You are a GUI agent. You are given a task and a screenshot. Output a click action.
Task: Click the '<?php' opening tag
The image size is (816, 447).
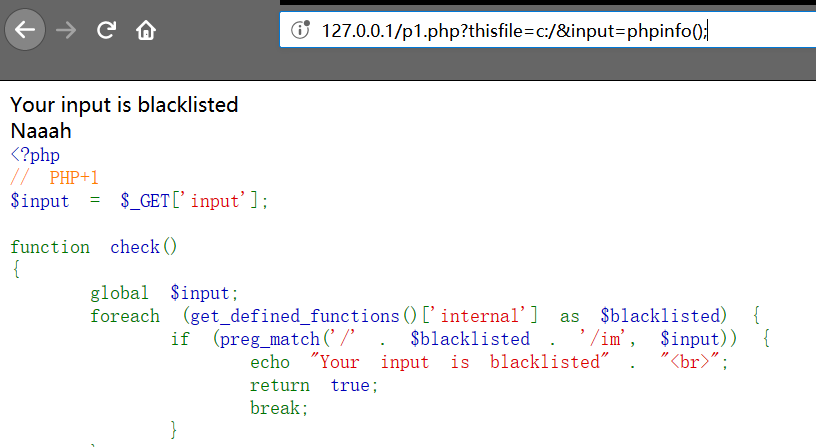click(35, 155)
